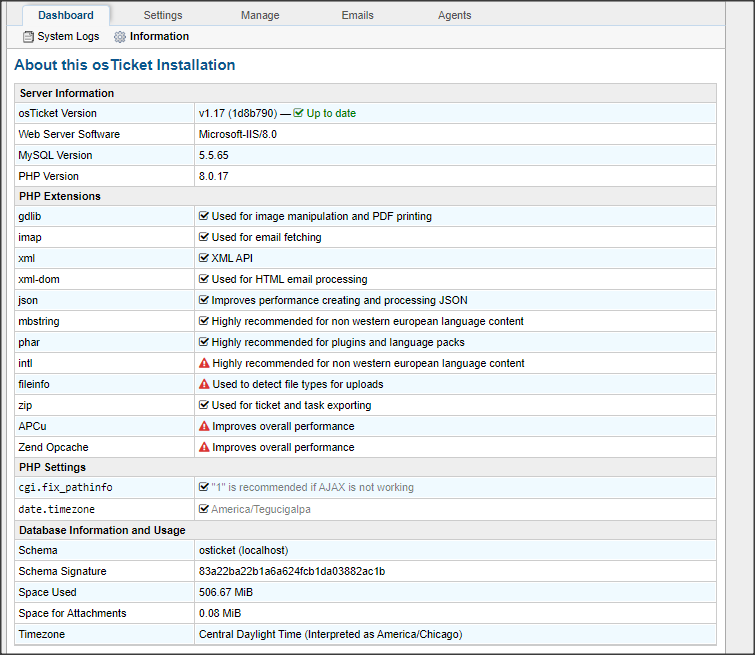Click the green Up to date check icon
The width and height of the screenshot is (755, 655).
pos(299,113)
